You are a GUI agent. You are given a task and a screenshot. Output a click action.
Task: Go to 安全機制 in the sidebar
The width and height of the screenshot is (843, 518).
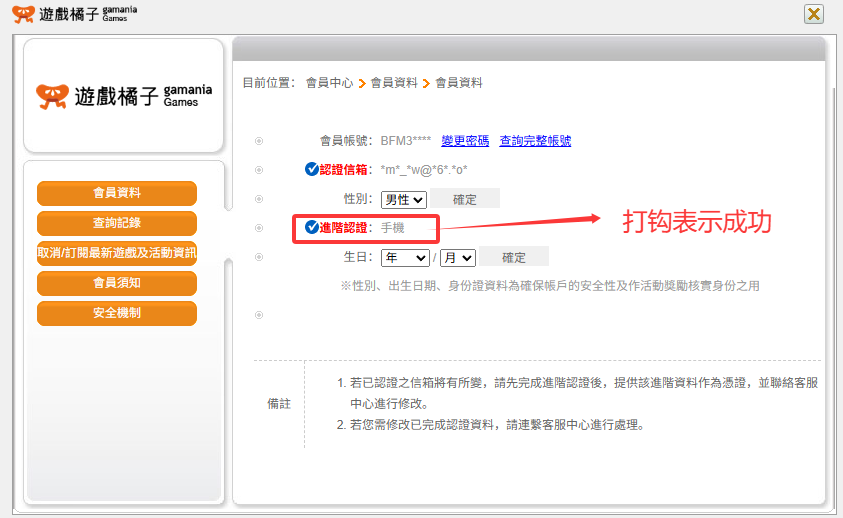pyautogui.click(x=117, y=313)
